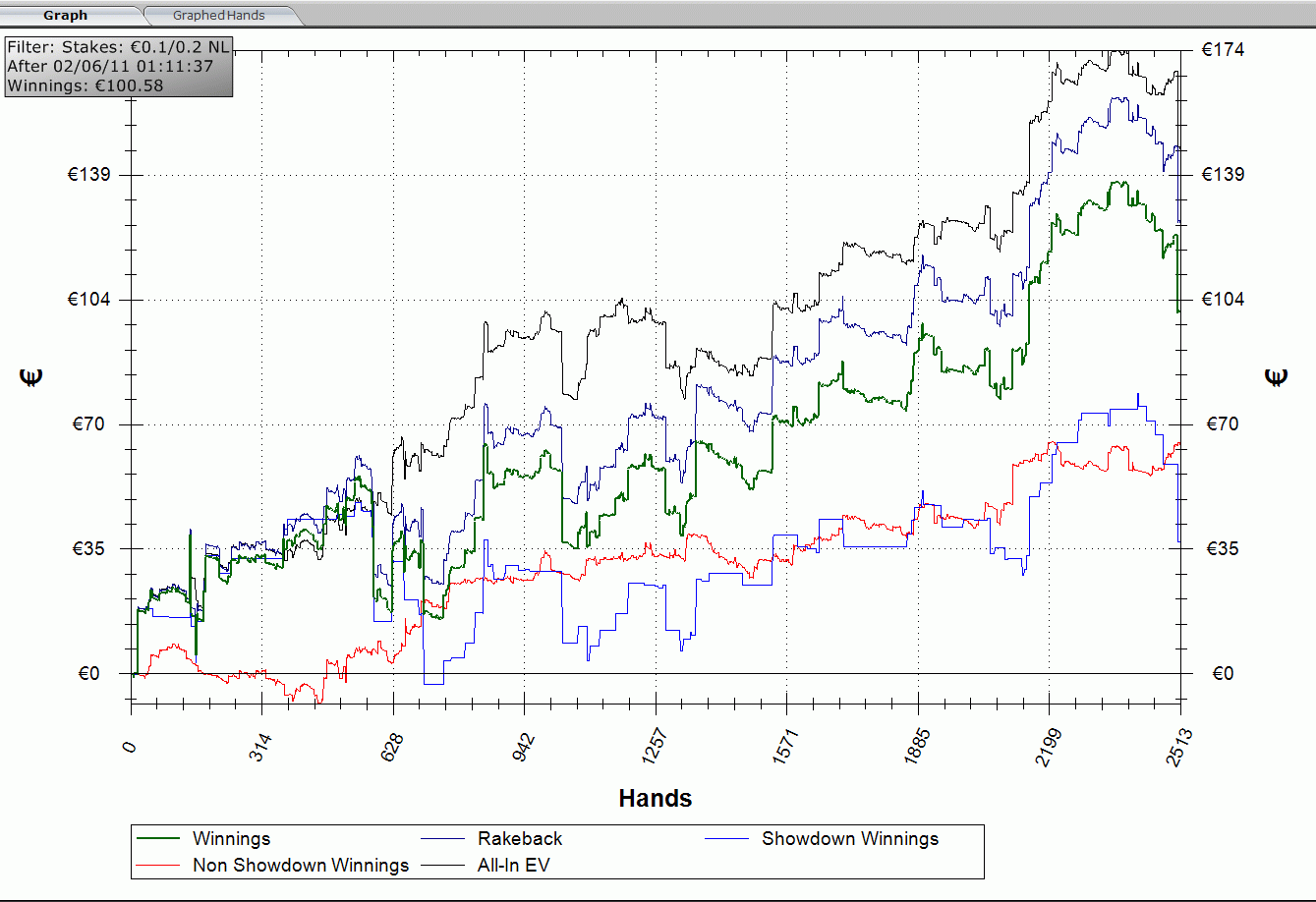Click the Winnings: €100.58 summary text
The height and width of the screenshot is (902, 1316).
[86, 85]
